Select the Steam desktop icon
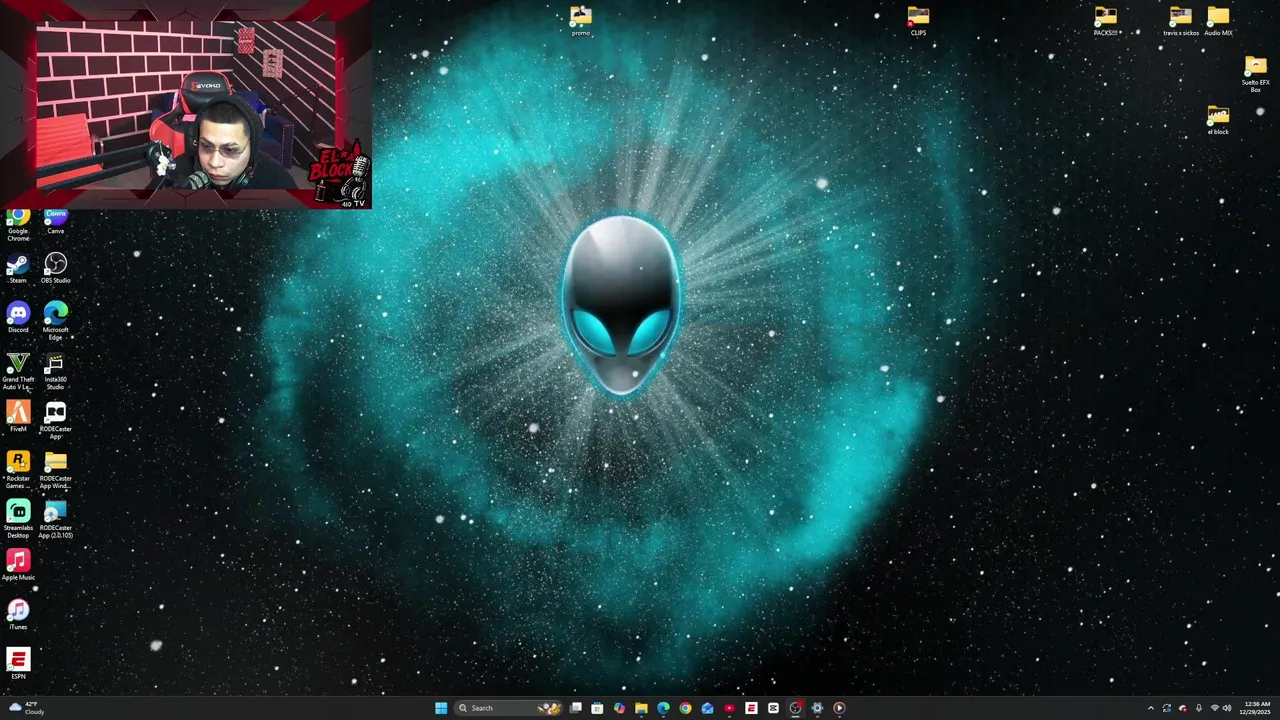 point(18,268)
